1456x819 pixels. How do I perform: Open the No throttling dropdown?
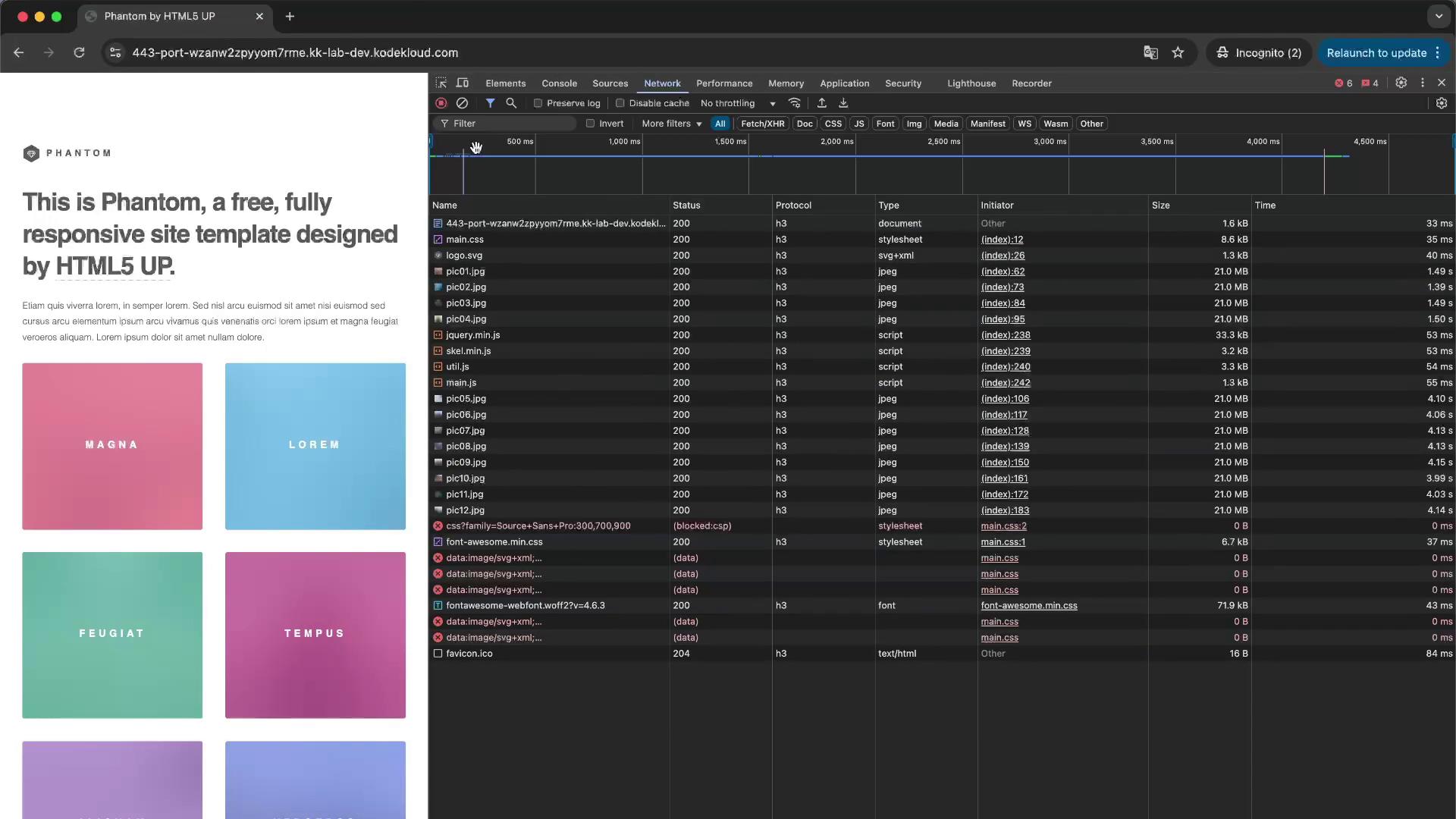737,103
